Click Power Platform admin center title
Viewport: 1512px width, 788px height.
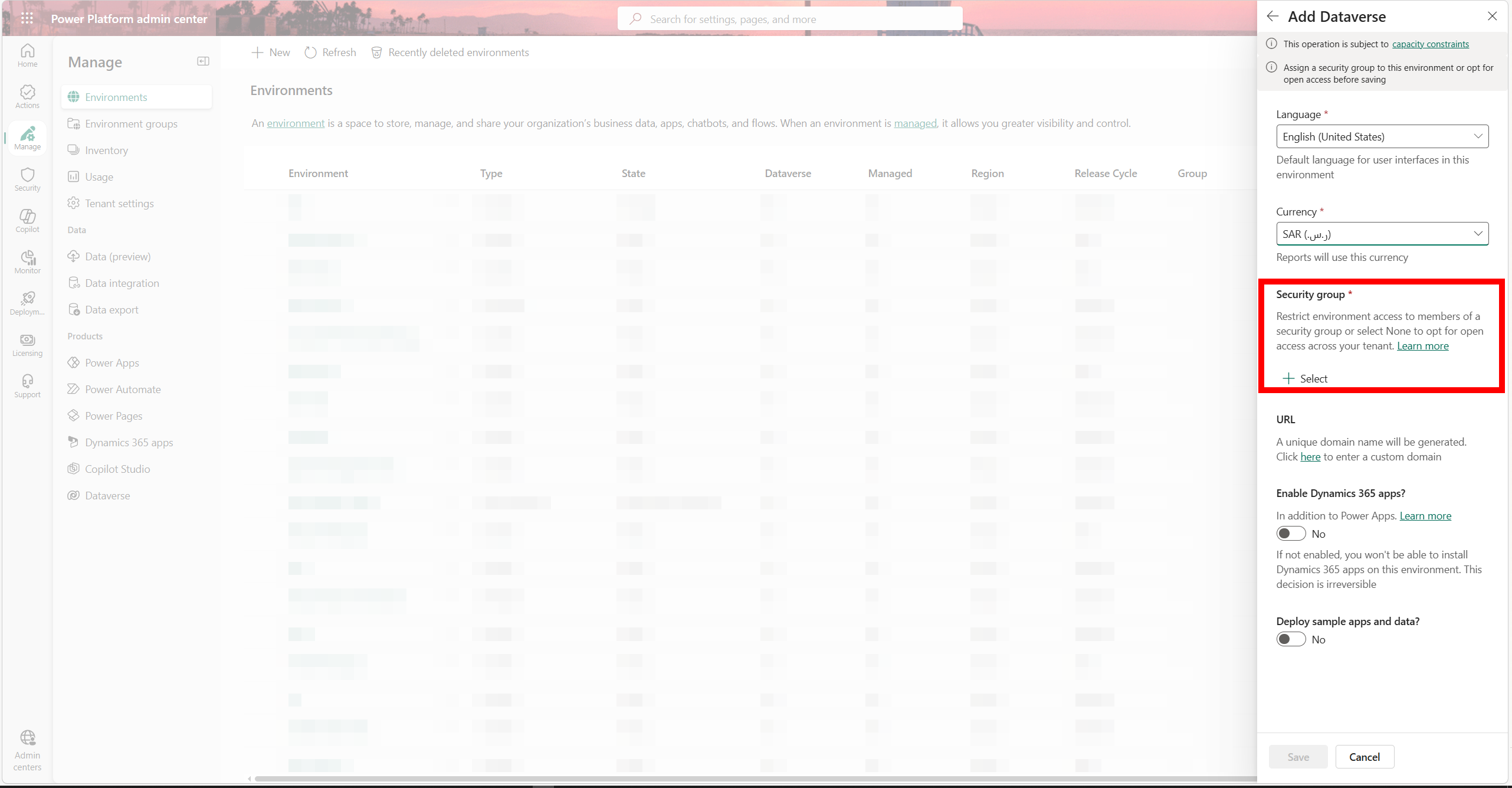[x=129, y=19]
